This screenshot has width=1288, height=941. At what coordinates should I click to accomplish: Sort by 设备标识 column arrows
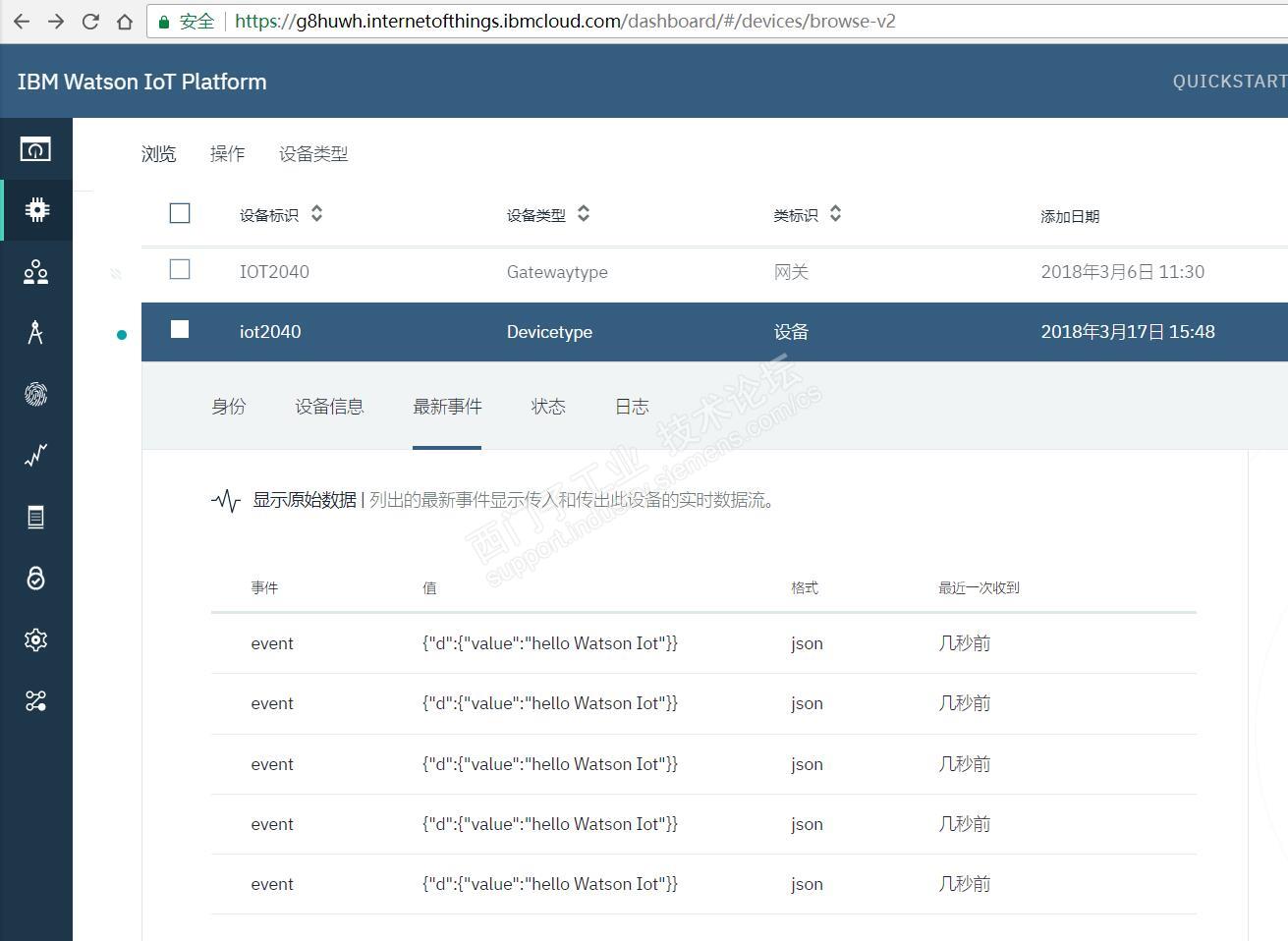coord(316,213)
